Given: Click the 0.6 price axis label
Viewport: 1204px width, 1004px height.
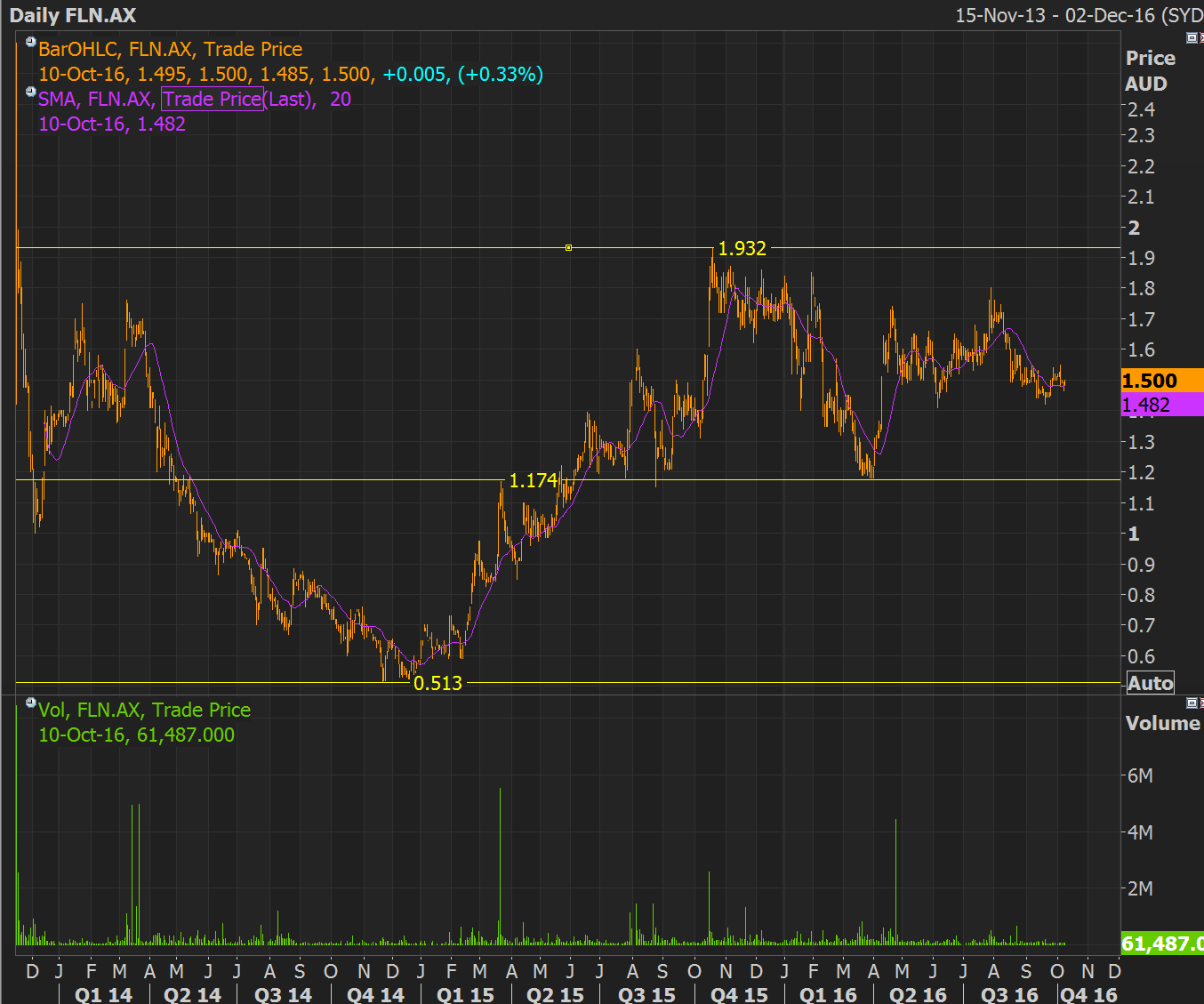Looking at the screenshot, I should point(1141,656).
